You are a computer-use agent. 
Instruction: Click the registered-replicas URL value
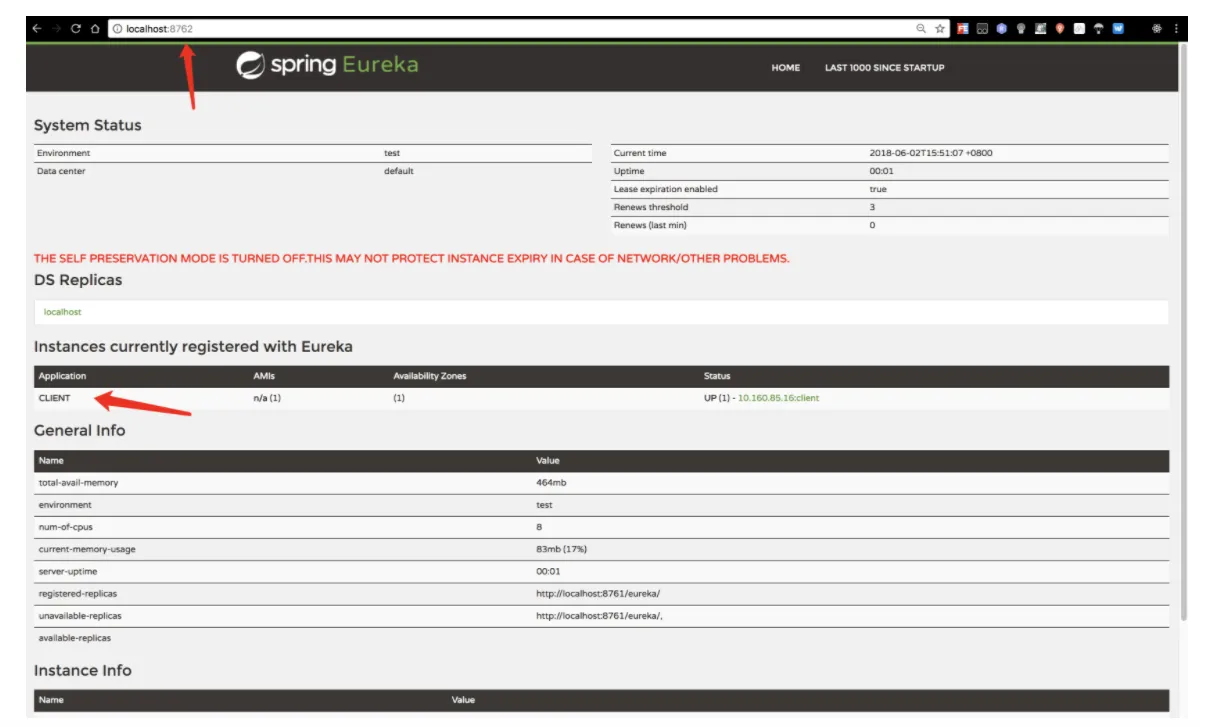point(598,593)
